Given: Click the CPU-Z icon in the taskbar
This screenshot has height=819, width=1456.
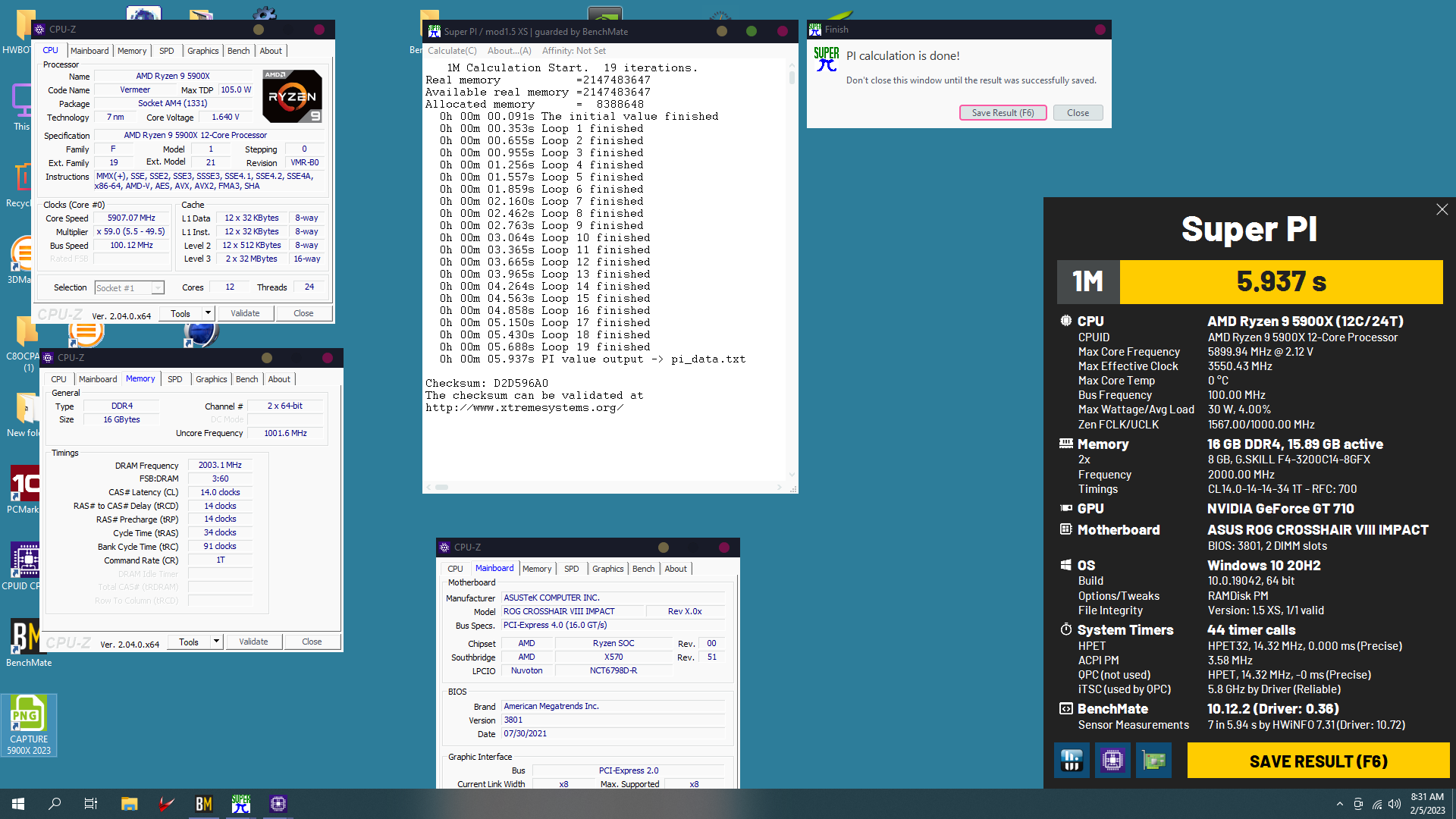Looking at the screenshot, I should (278, 804).
